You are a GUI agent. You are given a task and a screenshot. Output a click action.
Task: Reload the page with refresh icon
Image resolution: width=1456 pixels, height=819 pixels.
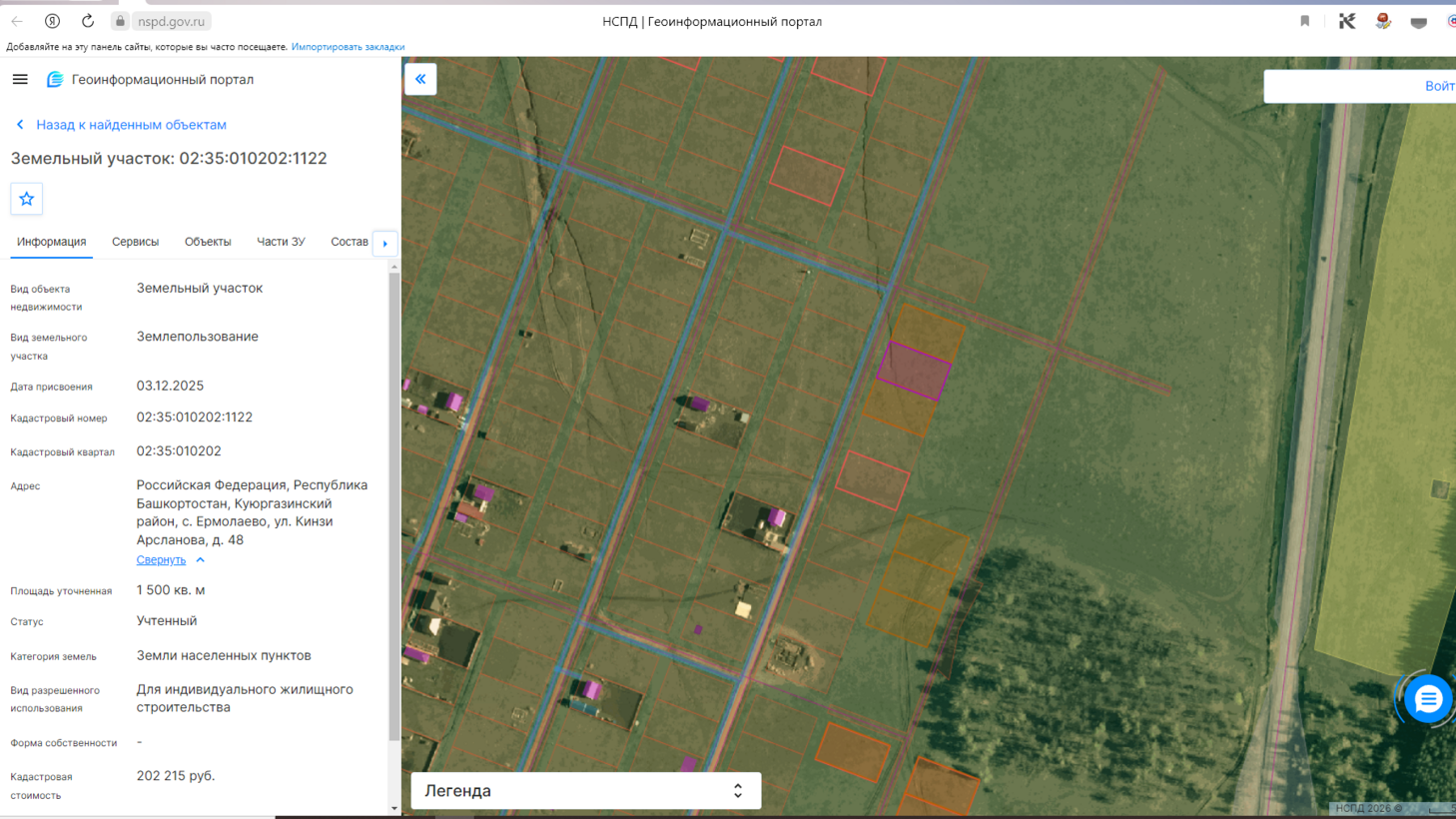[88, 21]
